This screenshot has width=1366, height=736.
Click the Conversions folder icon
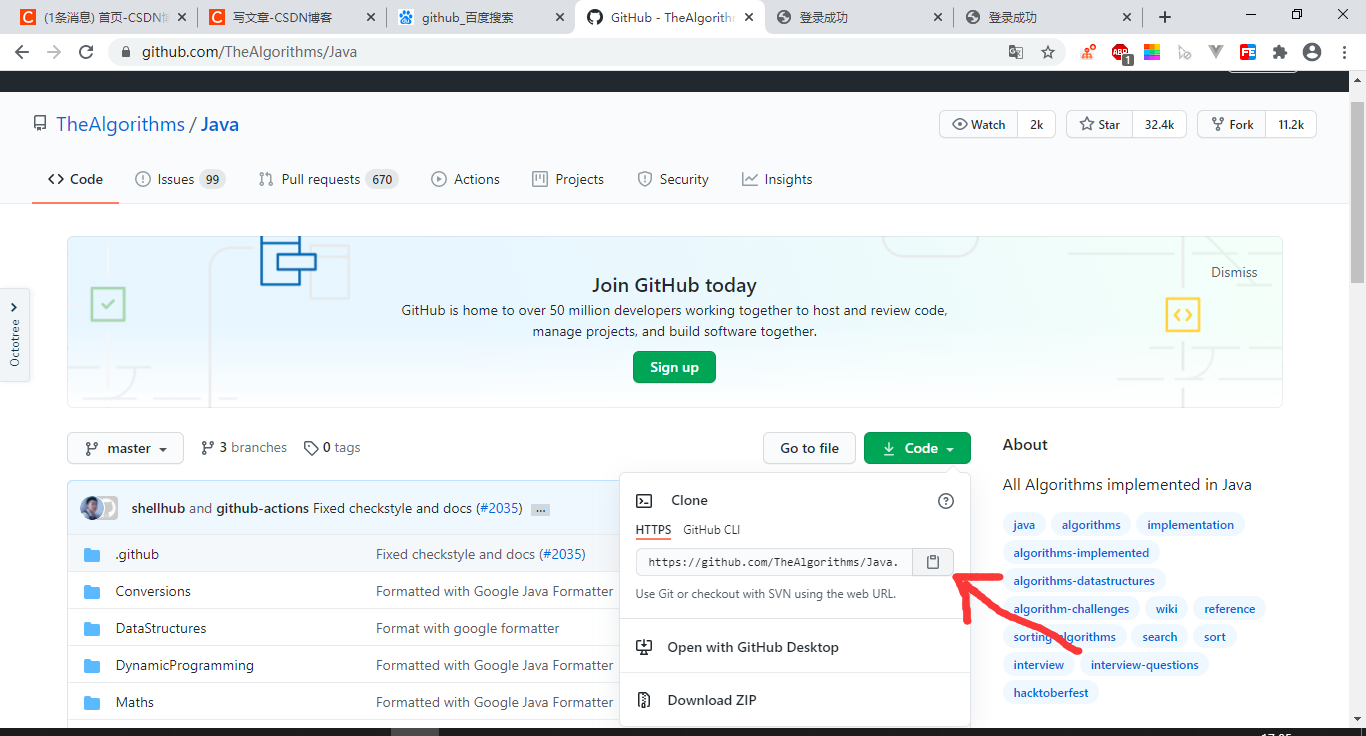click(x=93, y=591)
